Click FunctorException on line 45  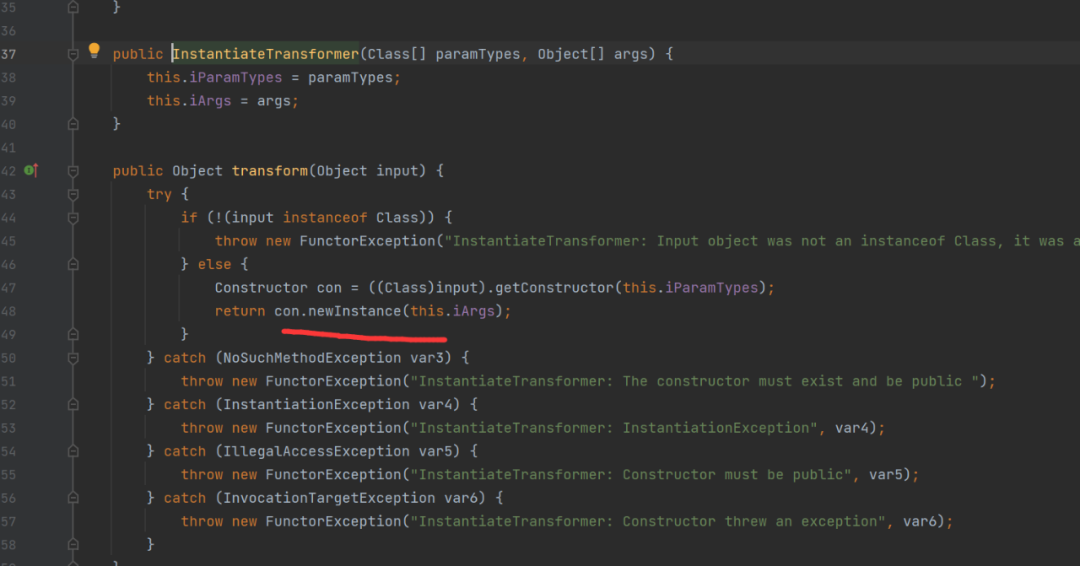click(367, 241)
